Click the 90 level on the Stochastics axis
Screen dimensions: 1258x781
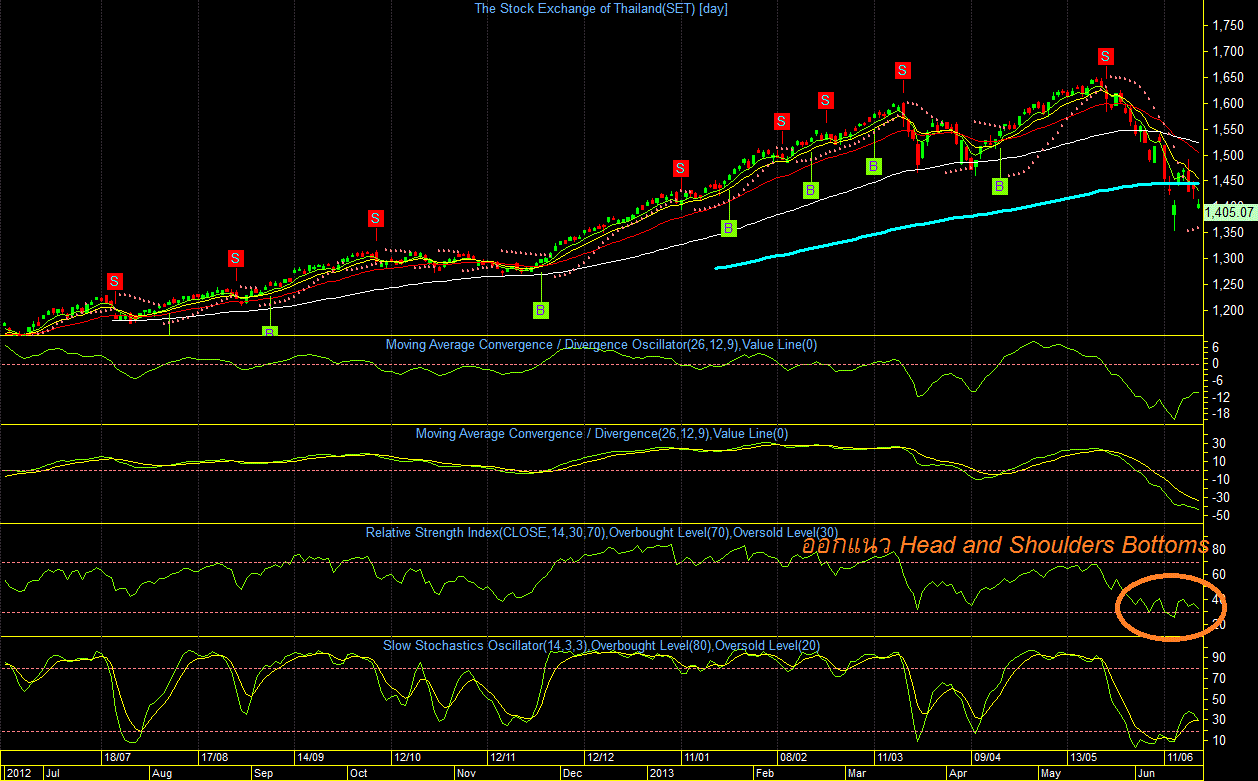(1219, 658)
